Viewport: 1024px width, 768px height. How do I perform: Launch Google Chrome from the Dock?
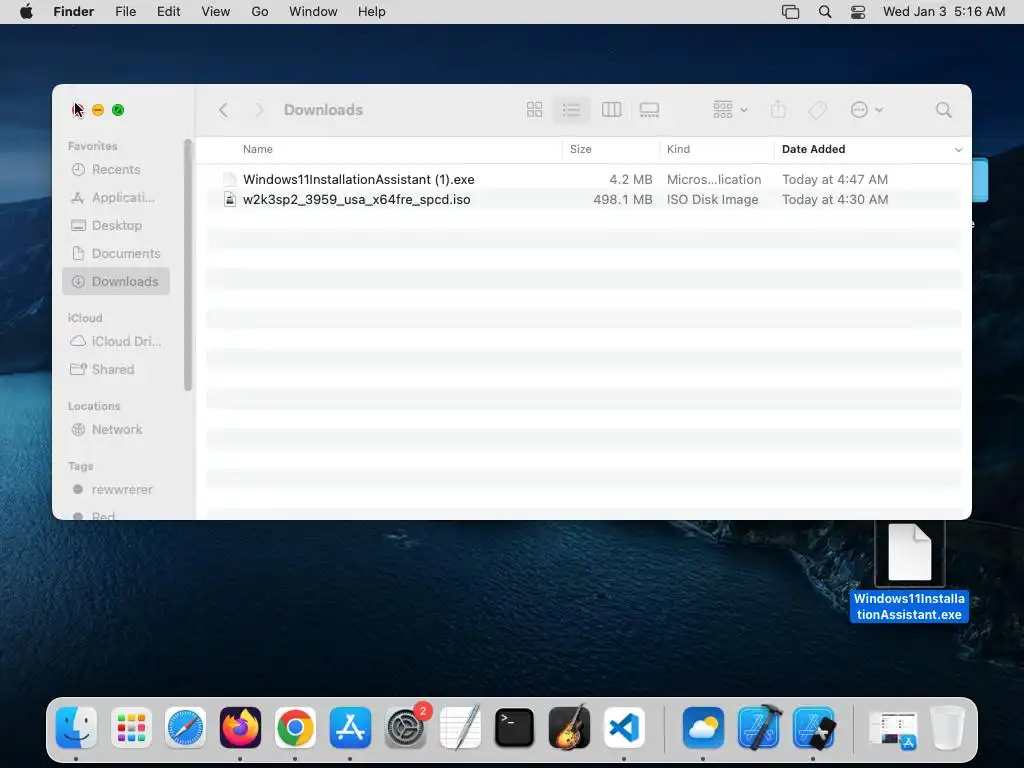coord(295,727)
